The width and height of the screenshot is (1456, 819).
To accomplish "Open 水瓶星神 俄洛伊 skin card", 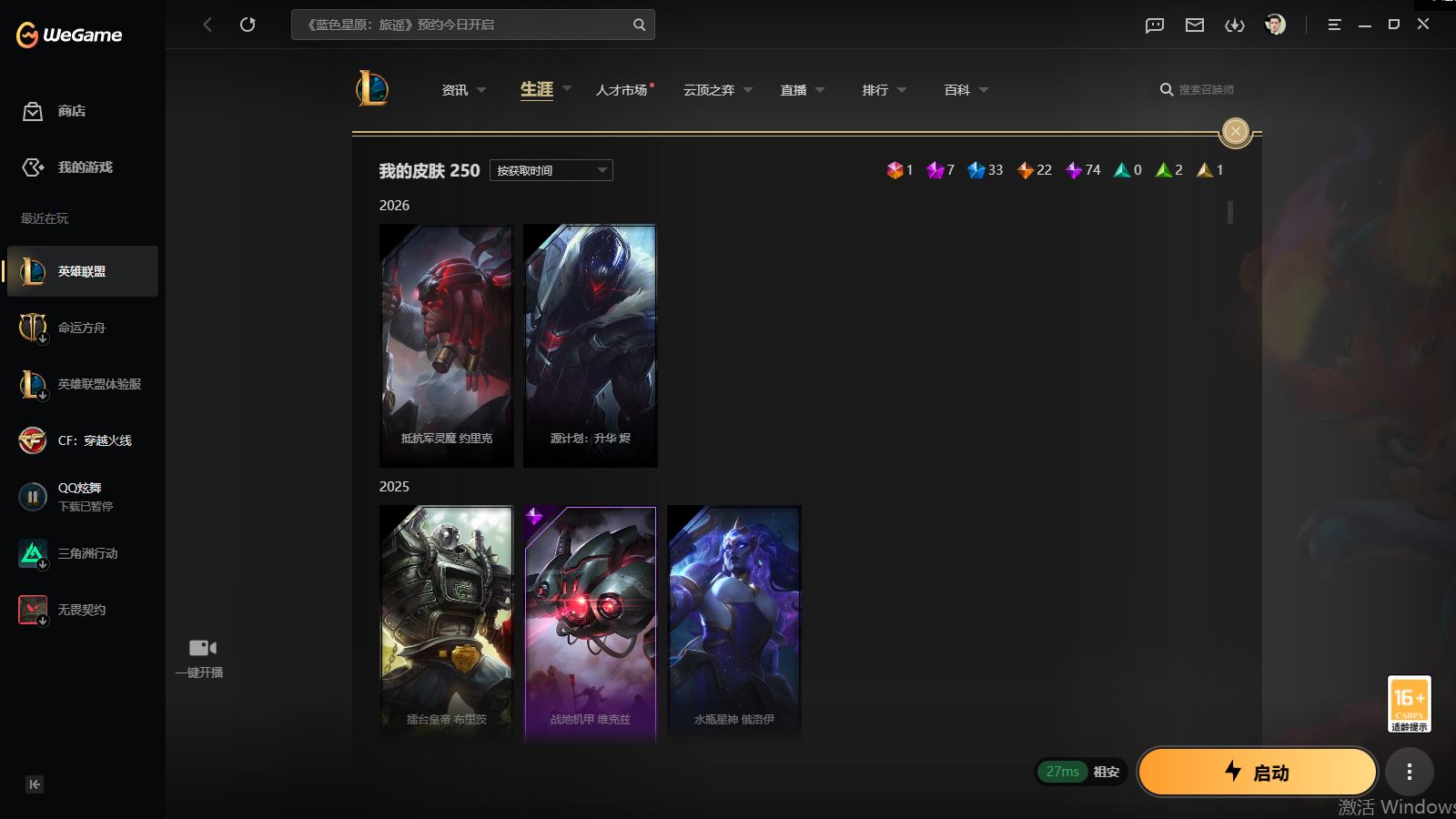I will pyautogui.click(x=733, y=624).
